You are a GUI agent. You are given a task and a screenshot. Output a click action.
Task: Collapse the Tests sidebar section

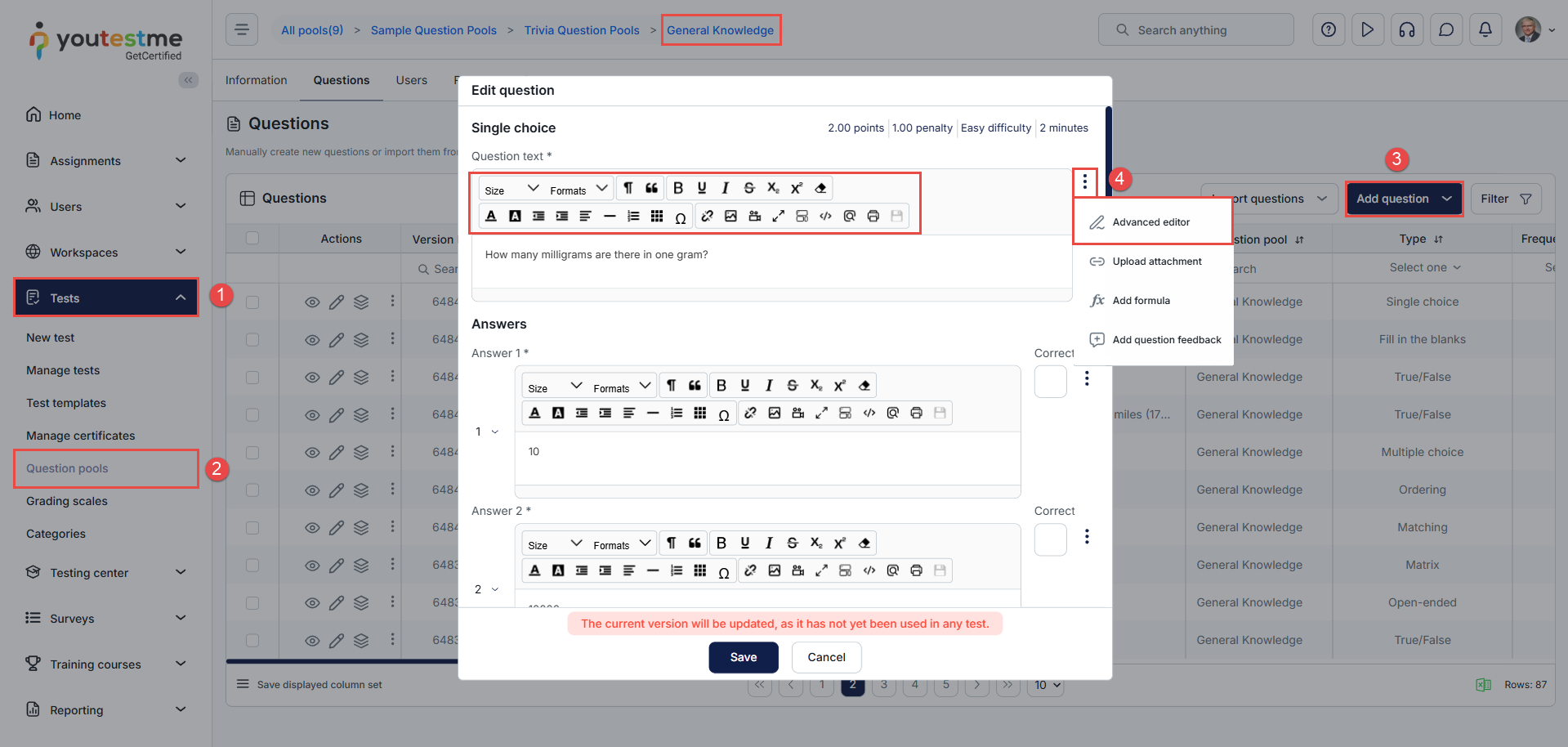point(181,298)
